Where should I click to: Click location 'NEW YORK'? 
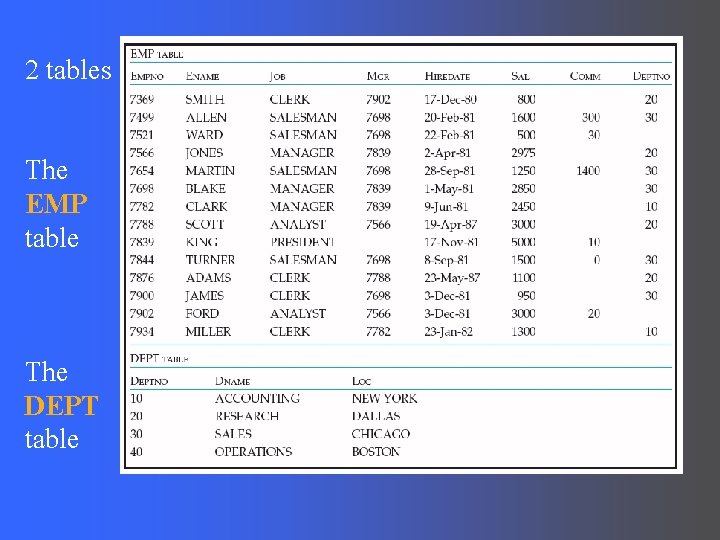coord(384,399)
